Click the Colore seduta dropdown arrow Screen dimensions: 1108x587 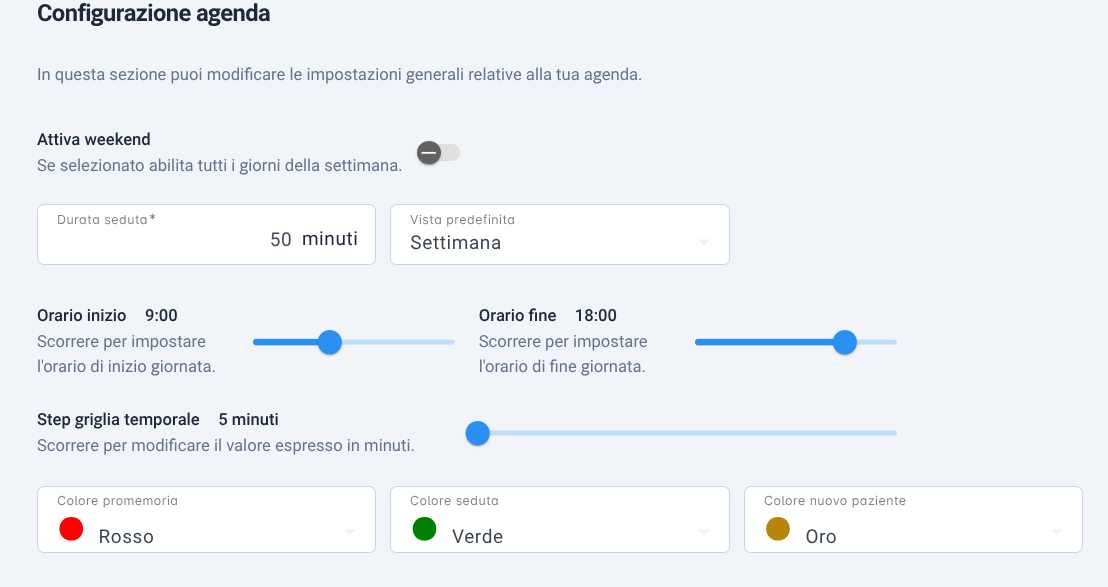tap(703, 532)
